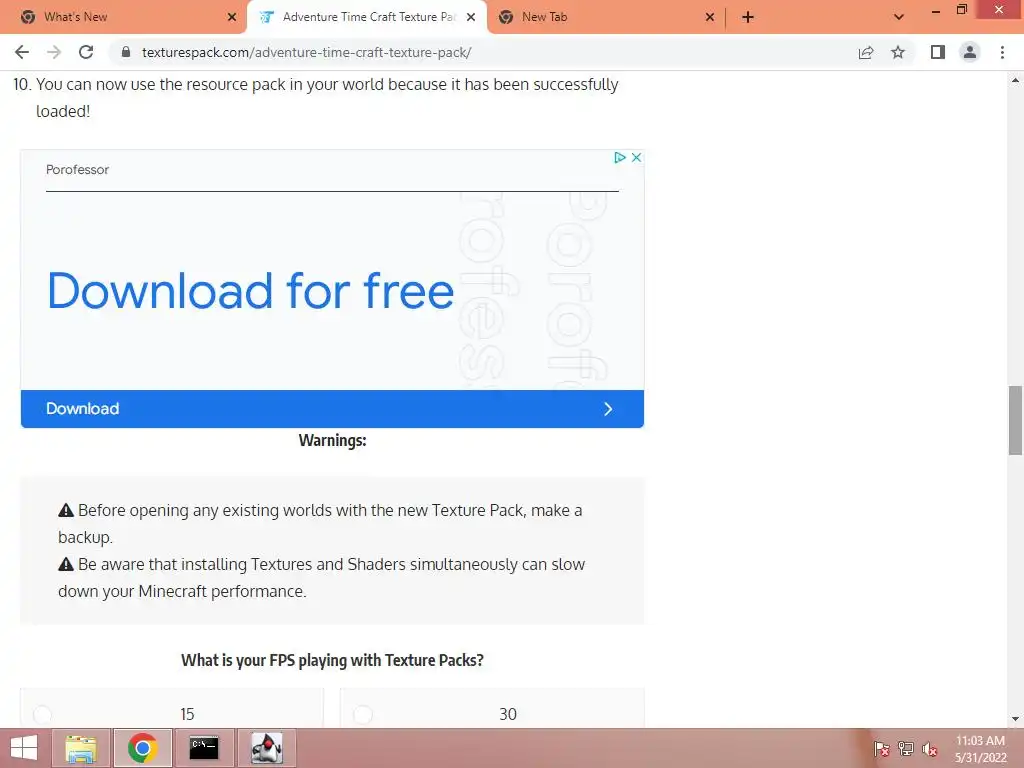The image size is (1024, 768).
Task: Click the scrollbar down arrow
Action: [1015, 719]
